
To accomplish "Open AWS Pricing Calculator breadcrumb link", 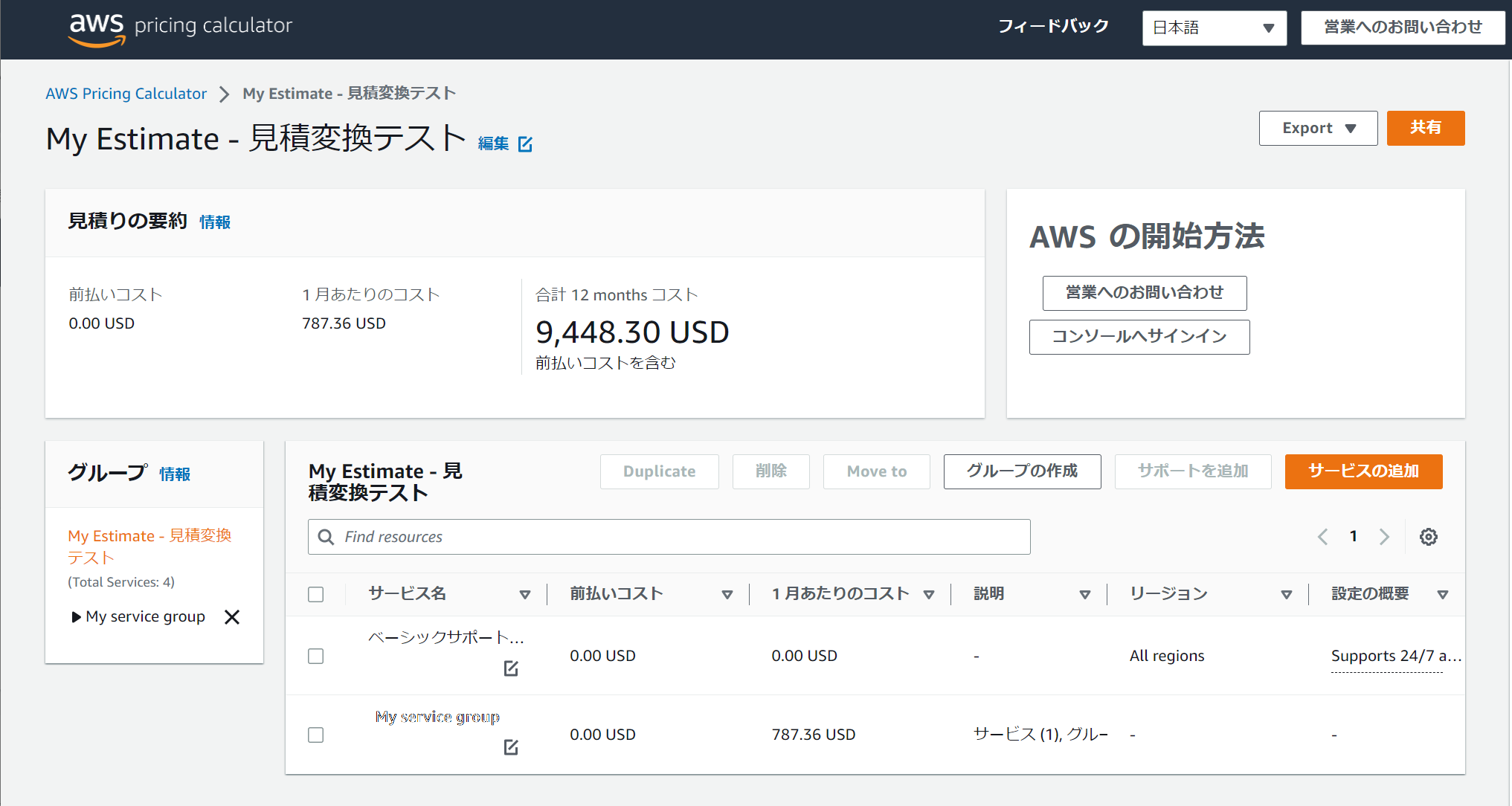I will click(126, 94).
